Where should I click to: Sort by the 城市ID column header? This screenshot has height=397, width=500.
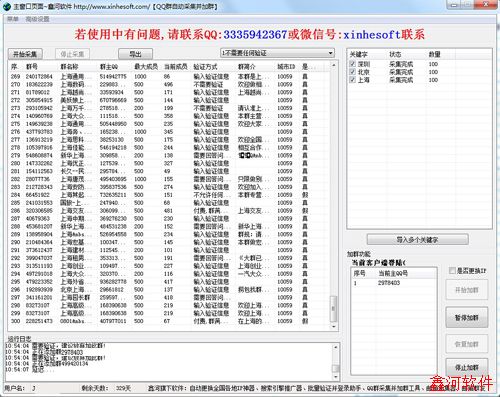click(x=288, y=67)
